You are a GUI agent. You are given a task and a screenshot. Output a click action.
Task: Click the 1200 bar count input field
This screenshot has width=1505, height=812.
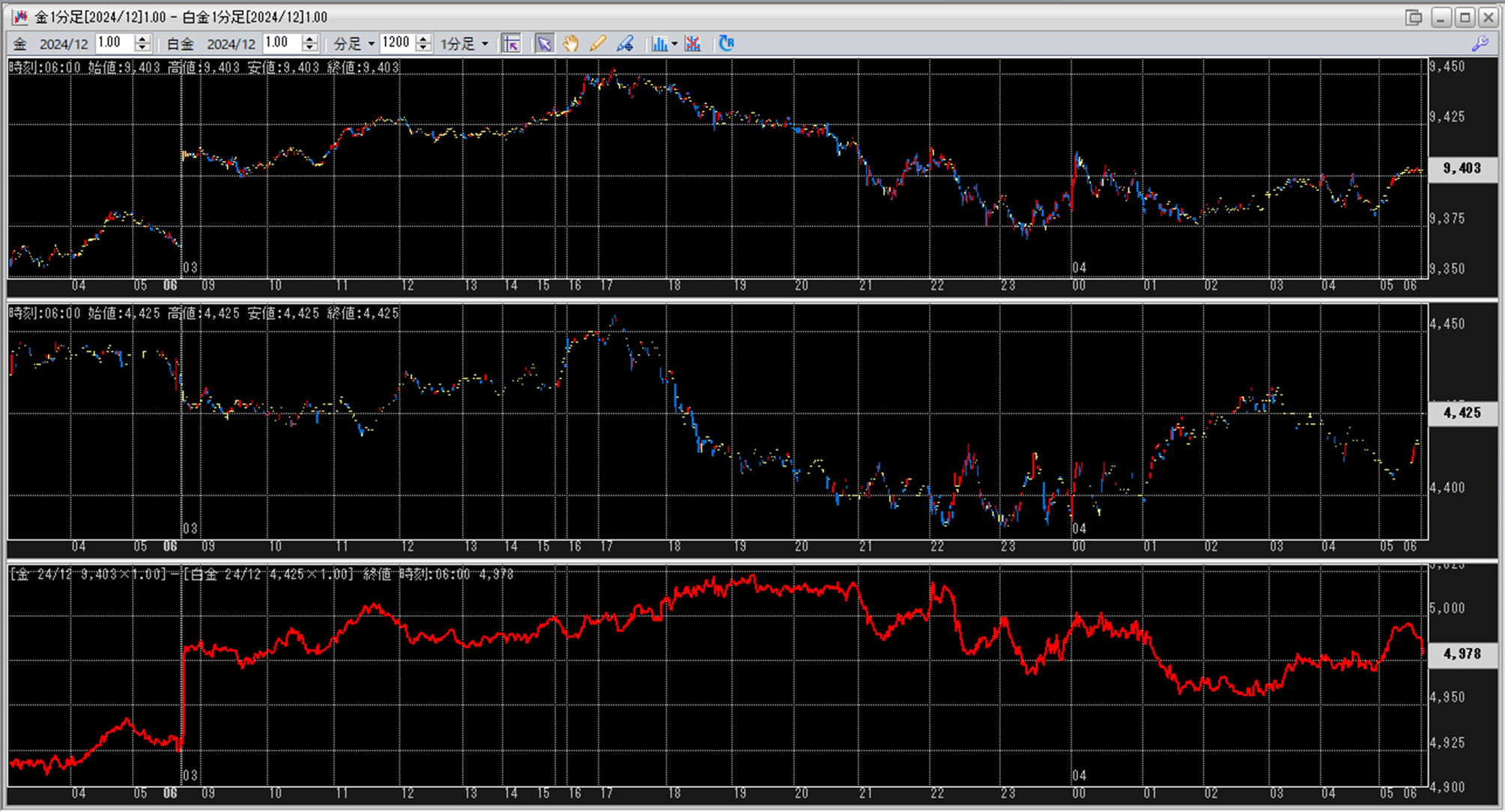396,43
